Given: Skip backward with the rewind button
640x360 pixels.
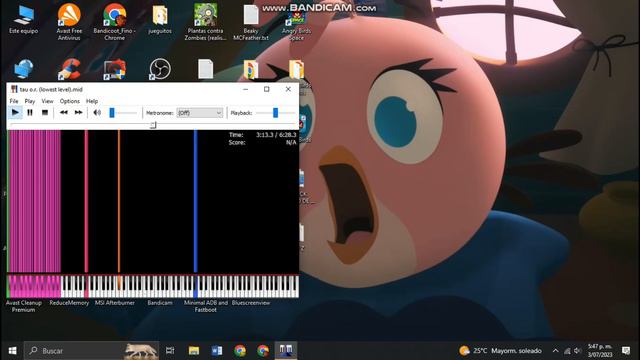Looking at the screenshot, I should coord(64,113).
